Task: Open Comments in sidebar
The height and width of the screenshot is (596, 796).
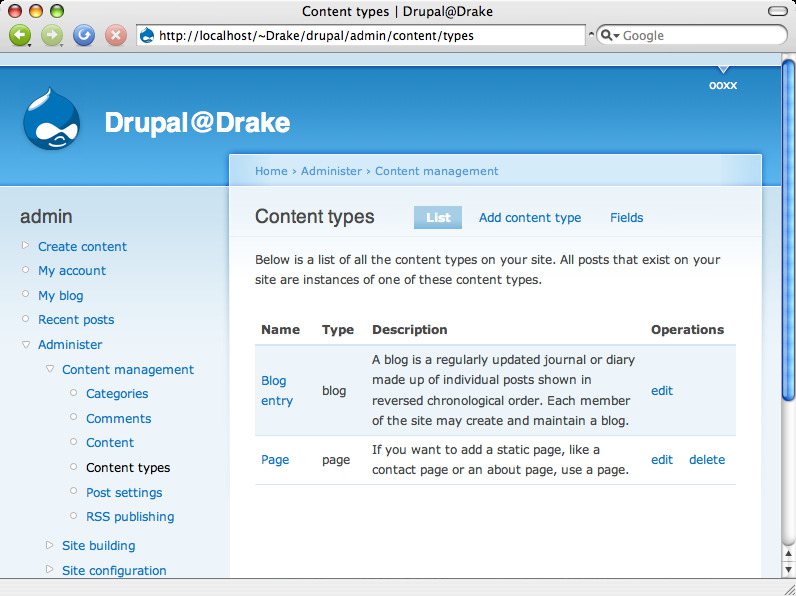Action: point(119,418)
